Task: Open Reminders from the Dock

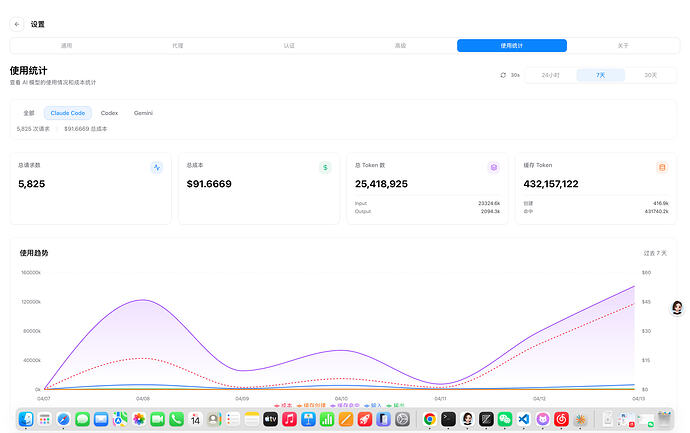Action: (233, 419)
